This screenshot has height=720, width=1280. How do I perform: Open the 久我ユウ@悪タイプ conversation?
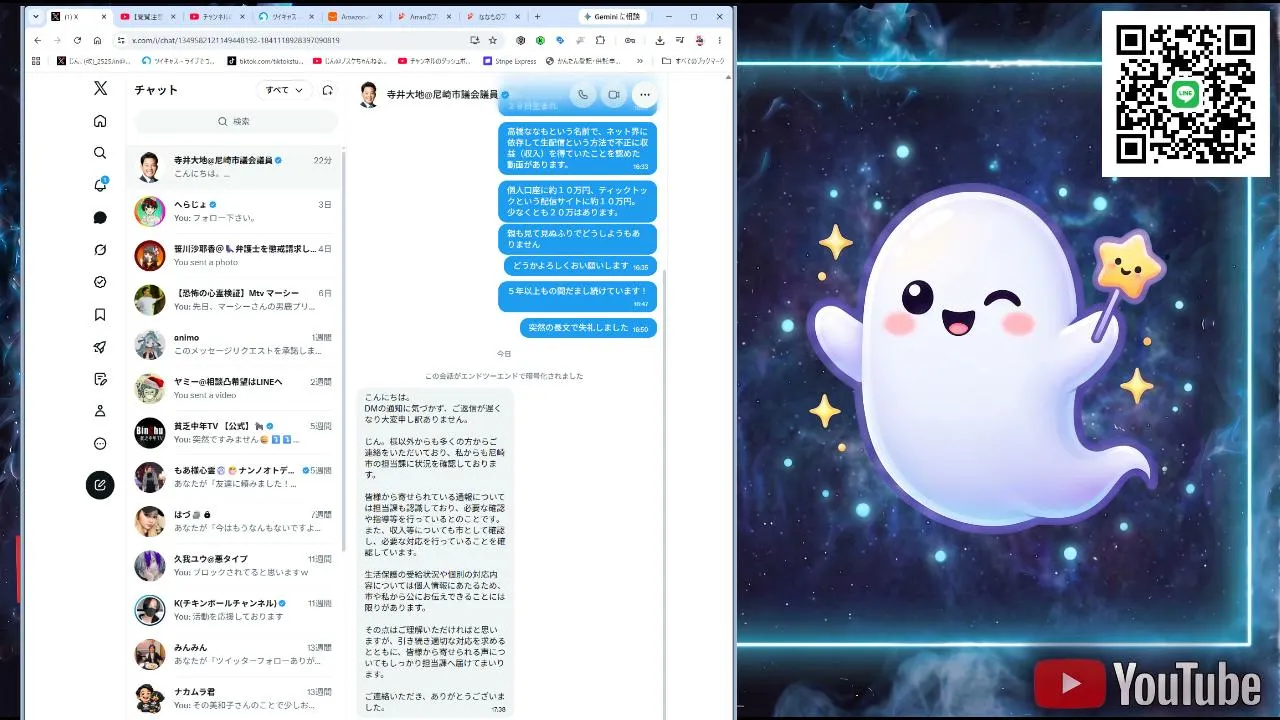point(235,566)
